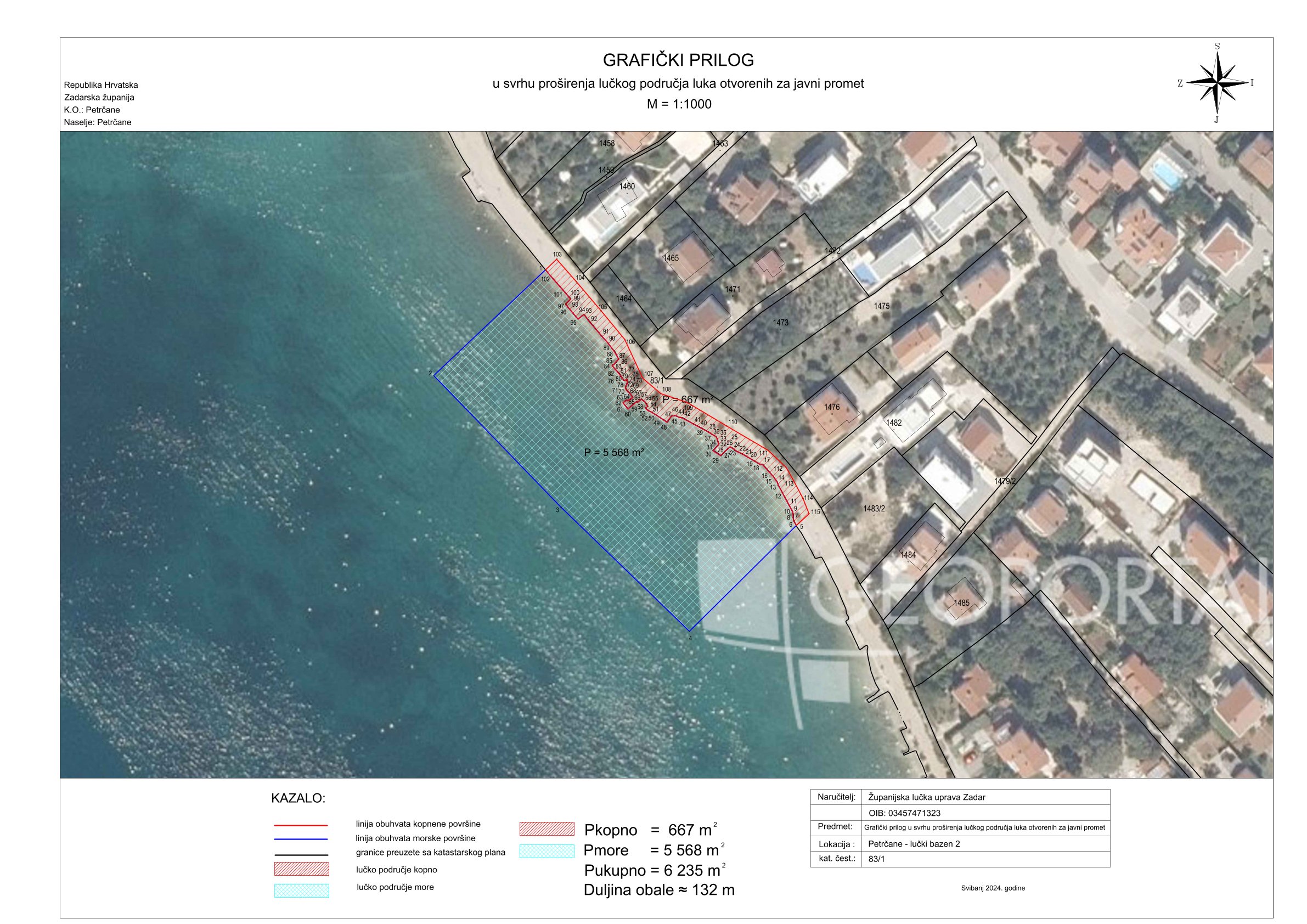Viewport: 1307px width, 924px height.
Task: Click the blue line legend sample
Action: [x=301, y=839]
